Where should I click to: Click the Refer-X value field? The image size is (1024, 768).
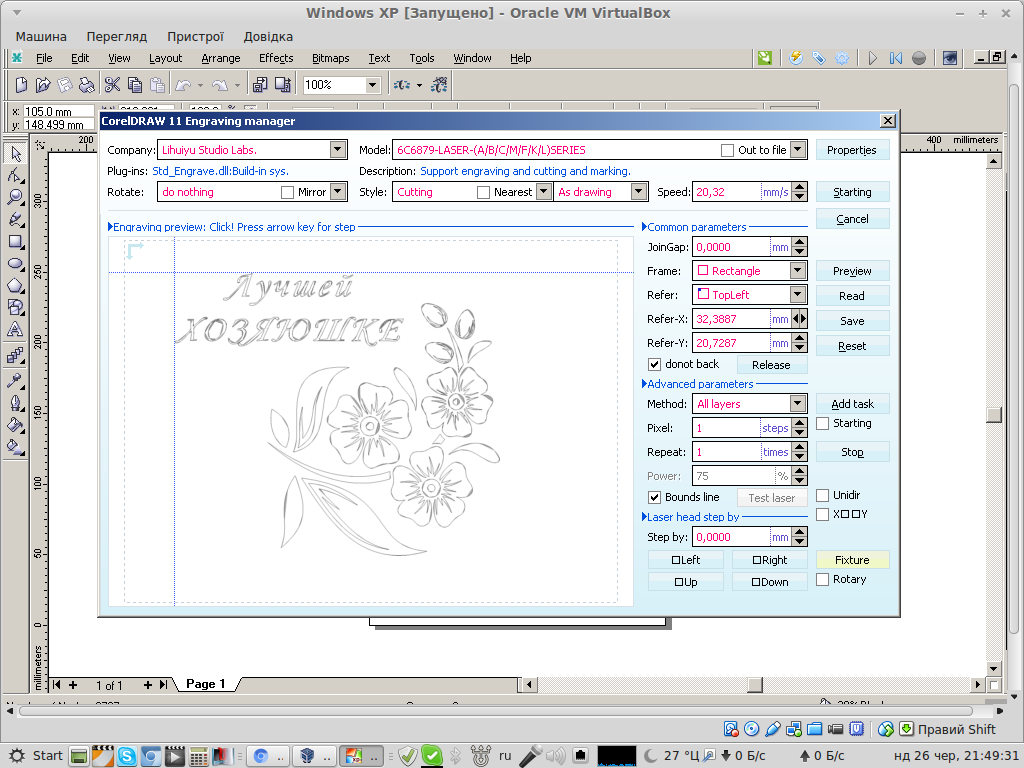[x=731, y=319]
